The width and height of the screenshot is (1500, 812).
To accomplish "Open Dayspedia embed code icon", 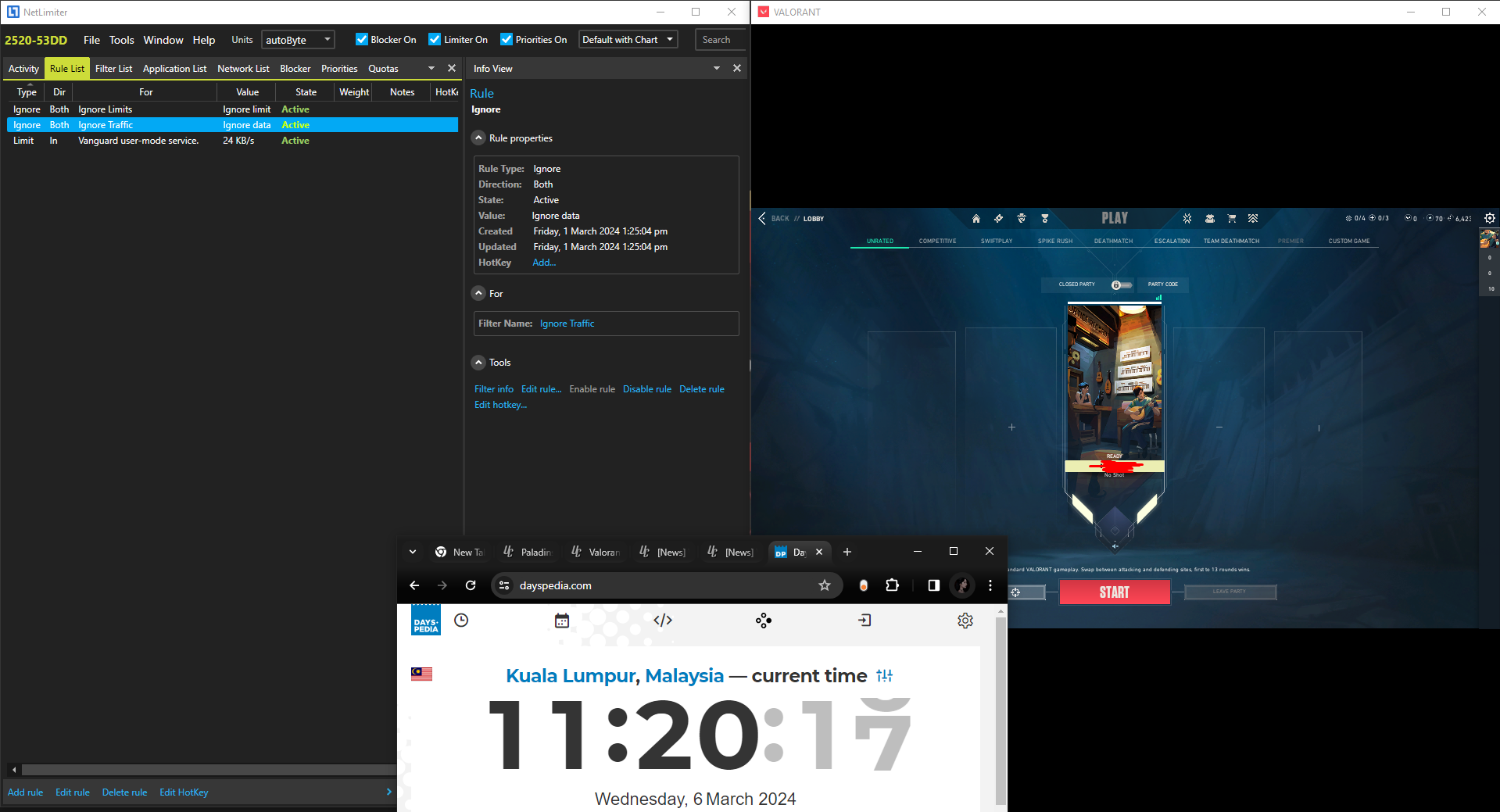I will click(x=663, y=621).
